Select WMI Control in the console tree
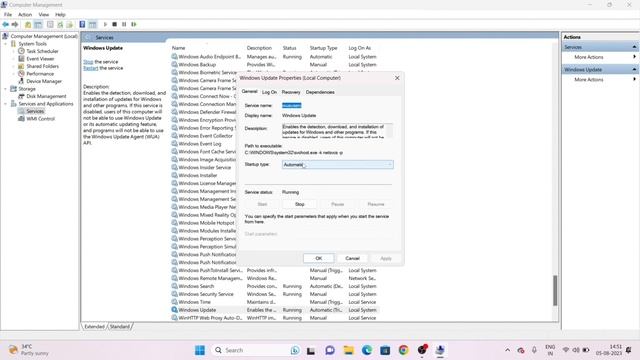 click(40, 119)
